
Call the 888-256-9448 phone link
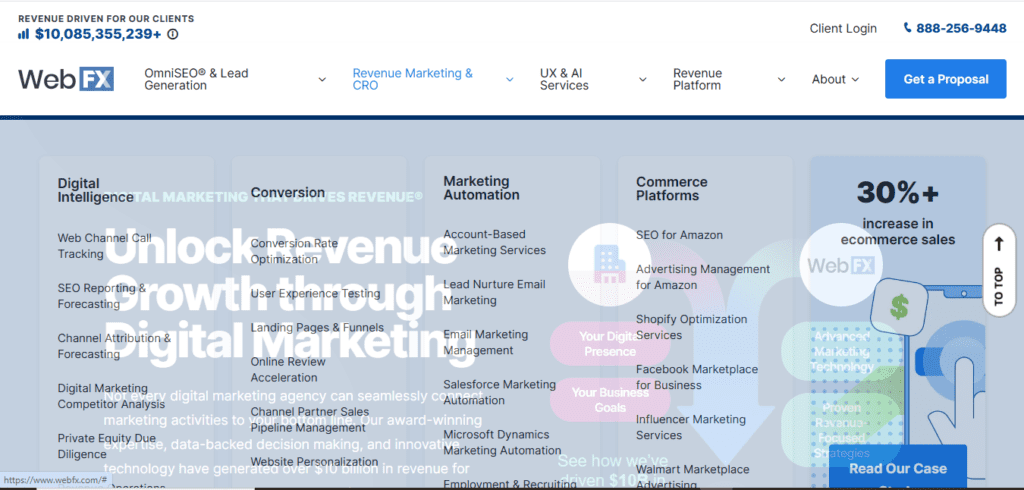(961, 28)
